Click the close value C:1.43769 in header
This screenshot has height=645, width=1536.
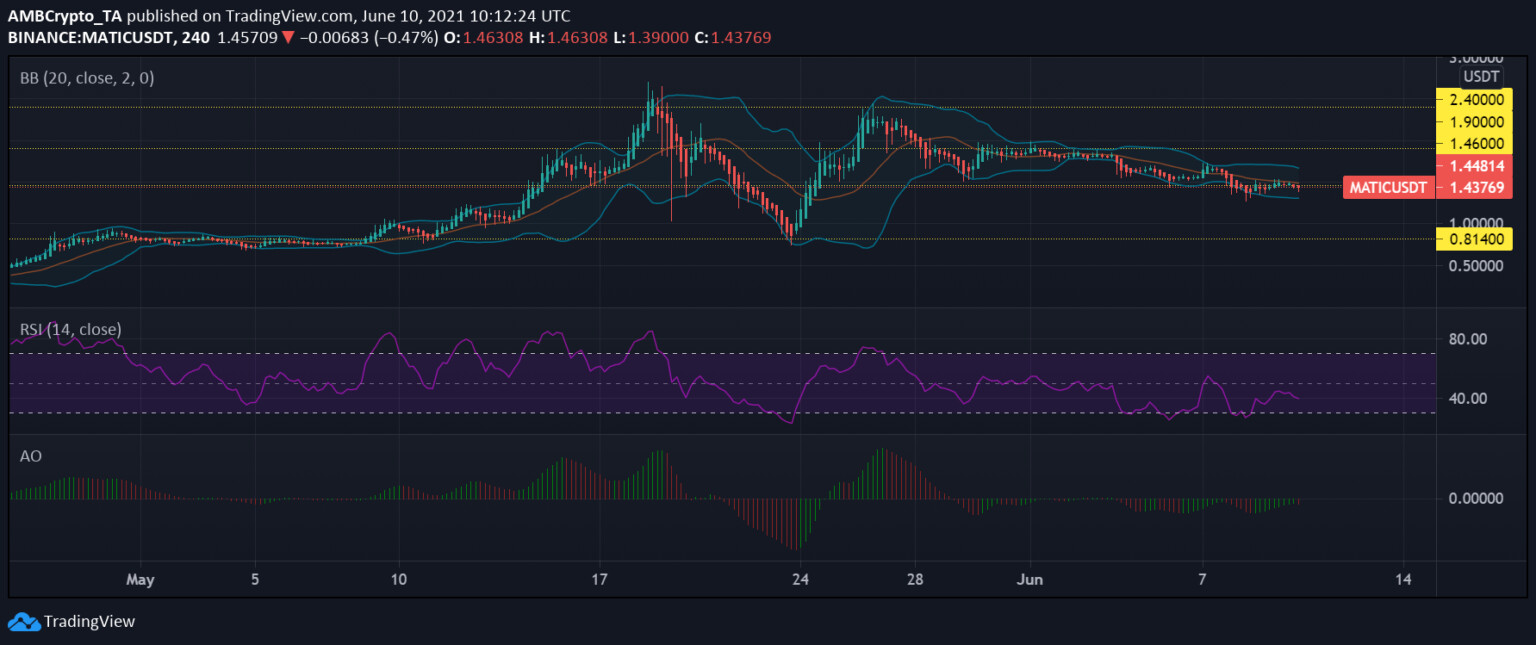point(733,37)
